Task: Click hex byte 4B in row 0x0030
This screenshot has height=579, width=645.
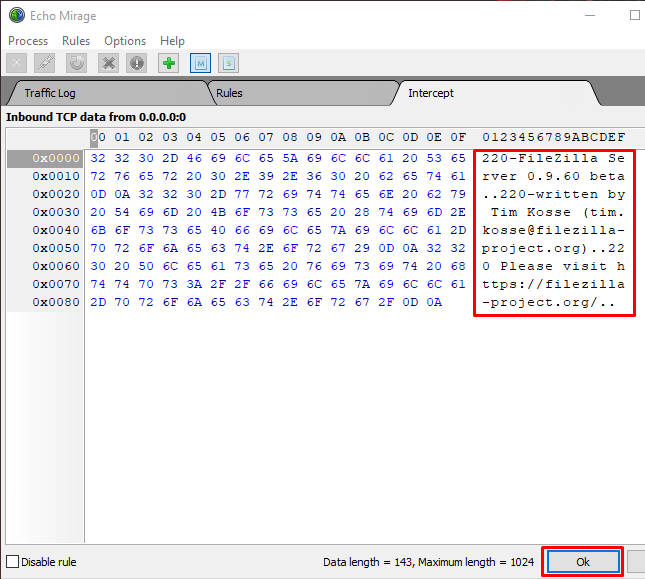Action: [x=218, y=212]
